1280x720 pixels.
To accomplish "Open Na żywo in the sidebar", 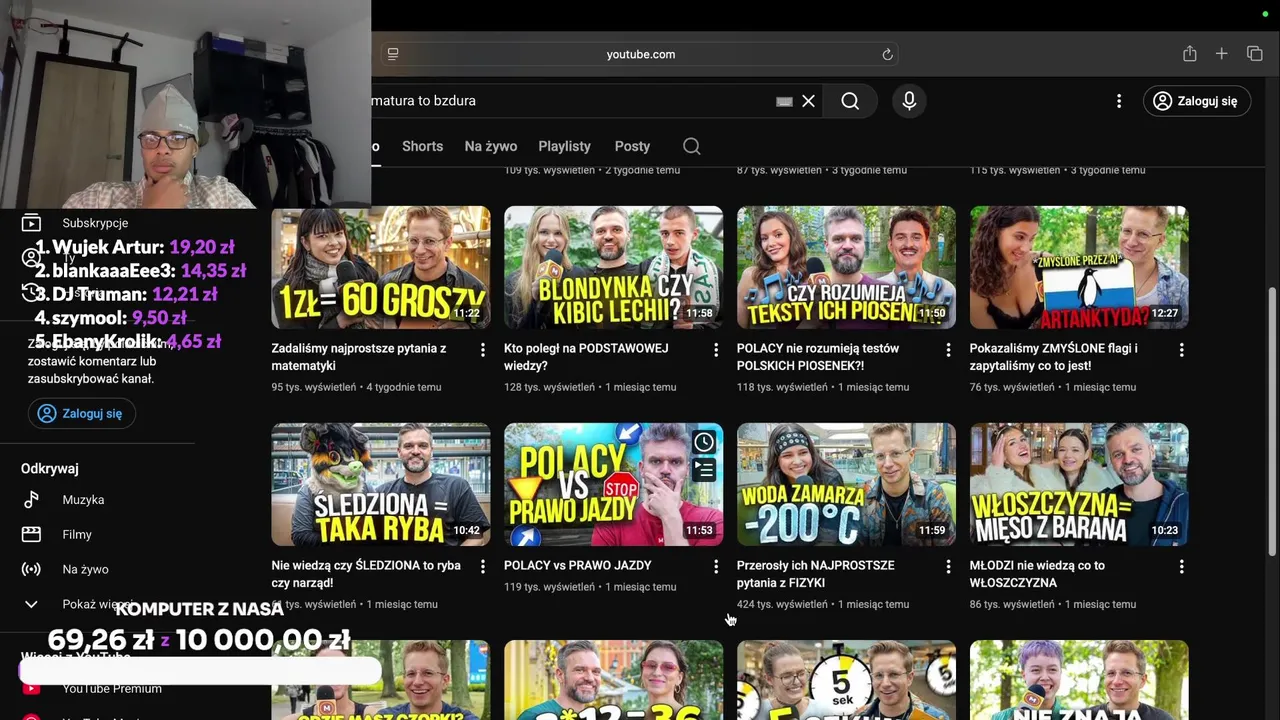I will point(85,570).
